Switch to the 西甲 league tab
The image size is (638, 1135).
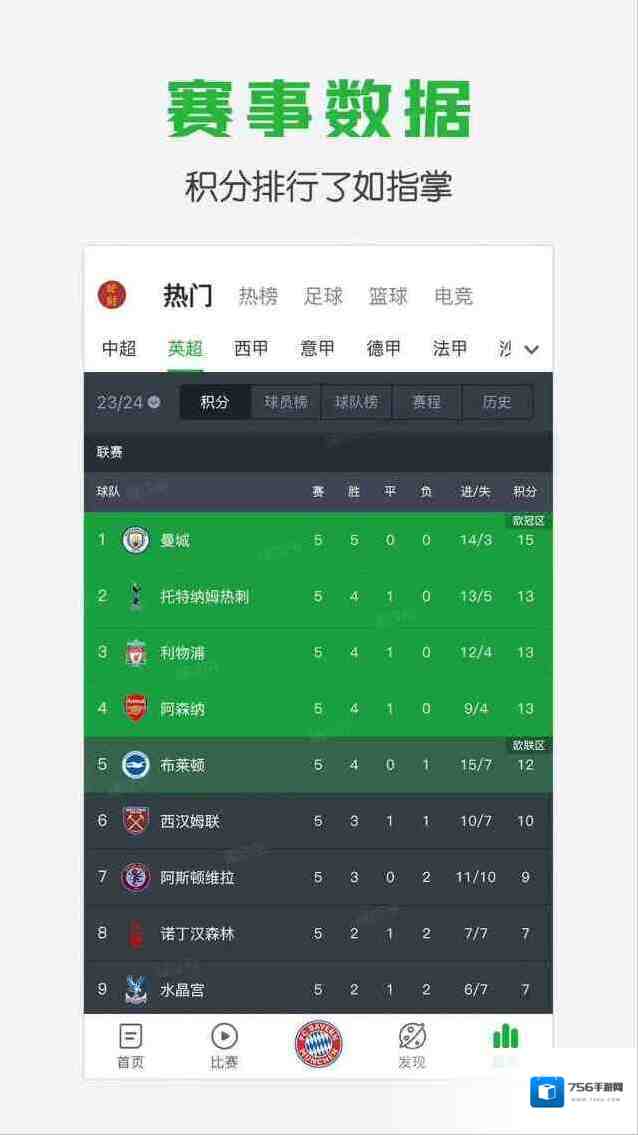coord(251,348)
